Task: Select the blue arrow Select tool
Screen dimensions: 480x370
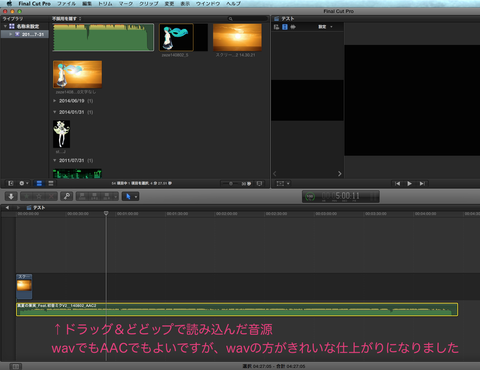Action: (x=128, y=196)
